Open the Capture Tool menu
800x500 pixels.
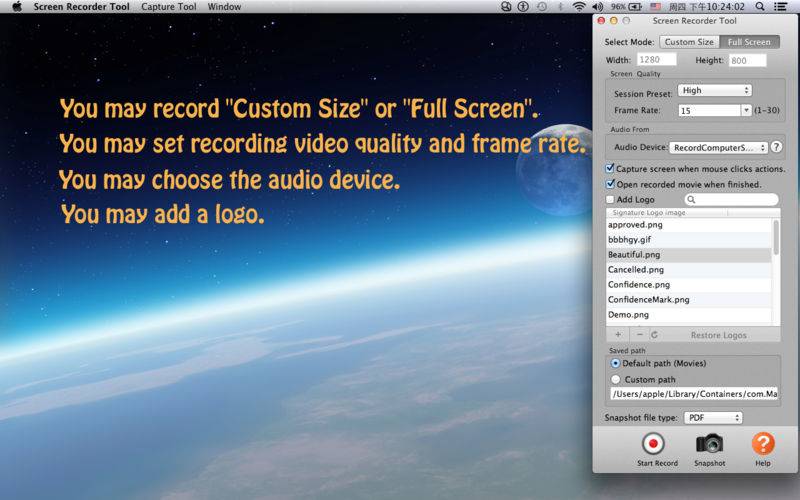(169, 6)
